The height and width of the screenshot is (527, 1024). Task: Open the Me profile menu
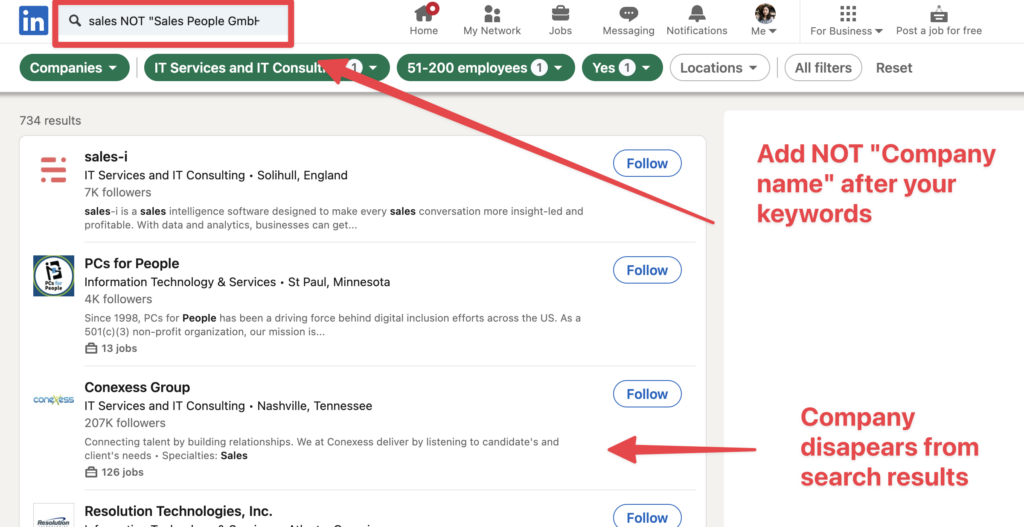[x=763, y=20]
